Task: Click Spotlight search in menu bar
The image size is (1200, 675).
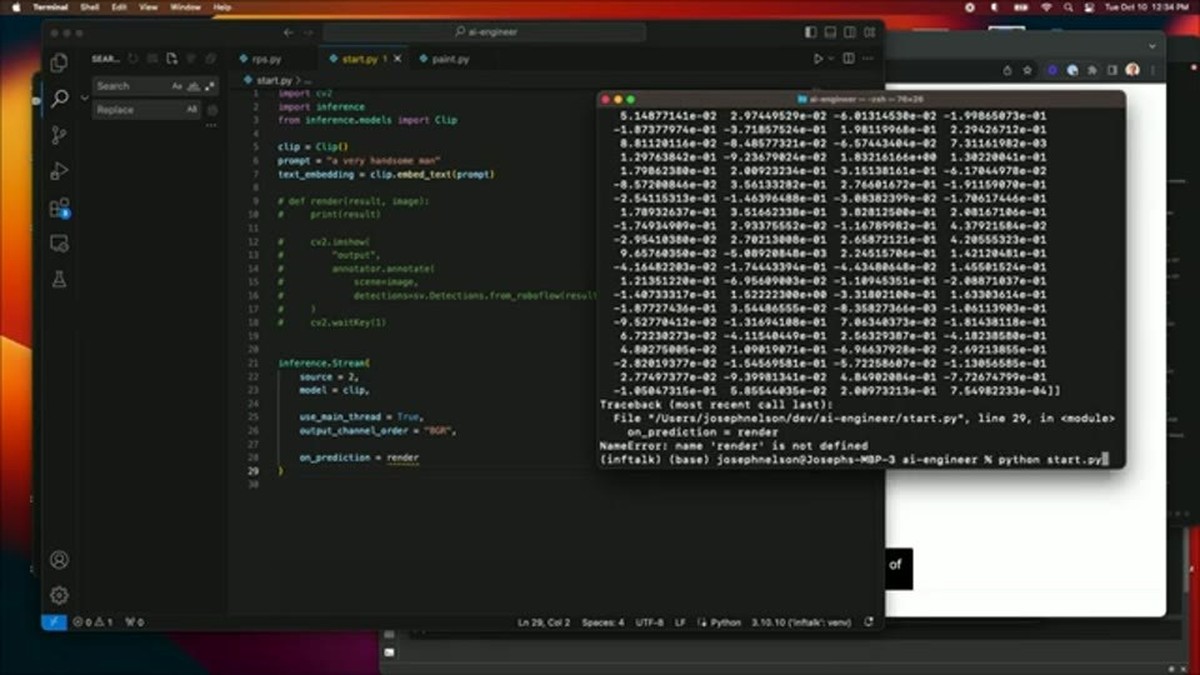Action: pos(1067,7)
